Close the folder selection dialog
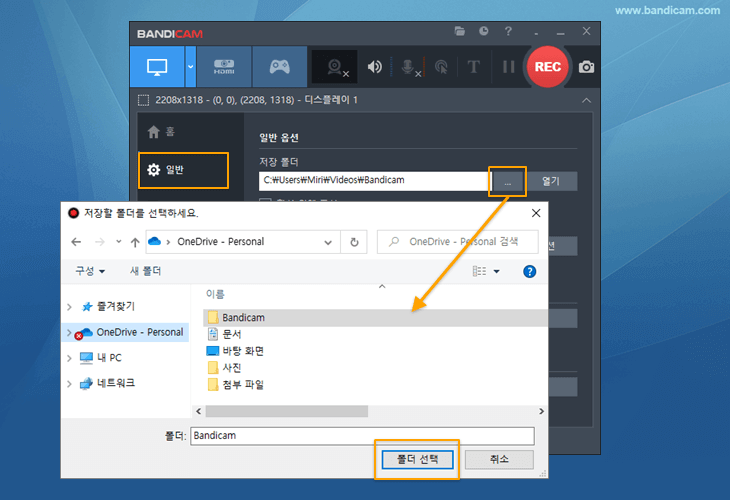The height and width of the screenshot is (500, 730). click(x=536, y=213)
